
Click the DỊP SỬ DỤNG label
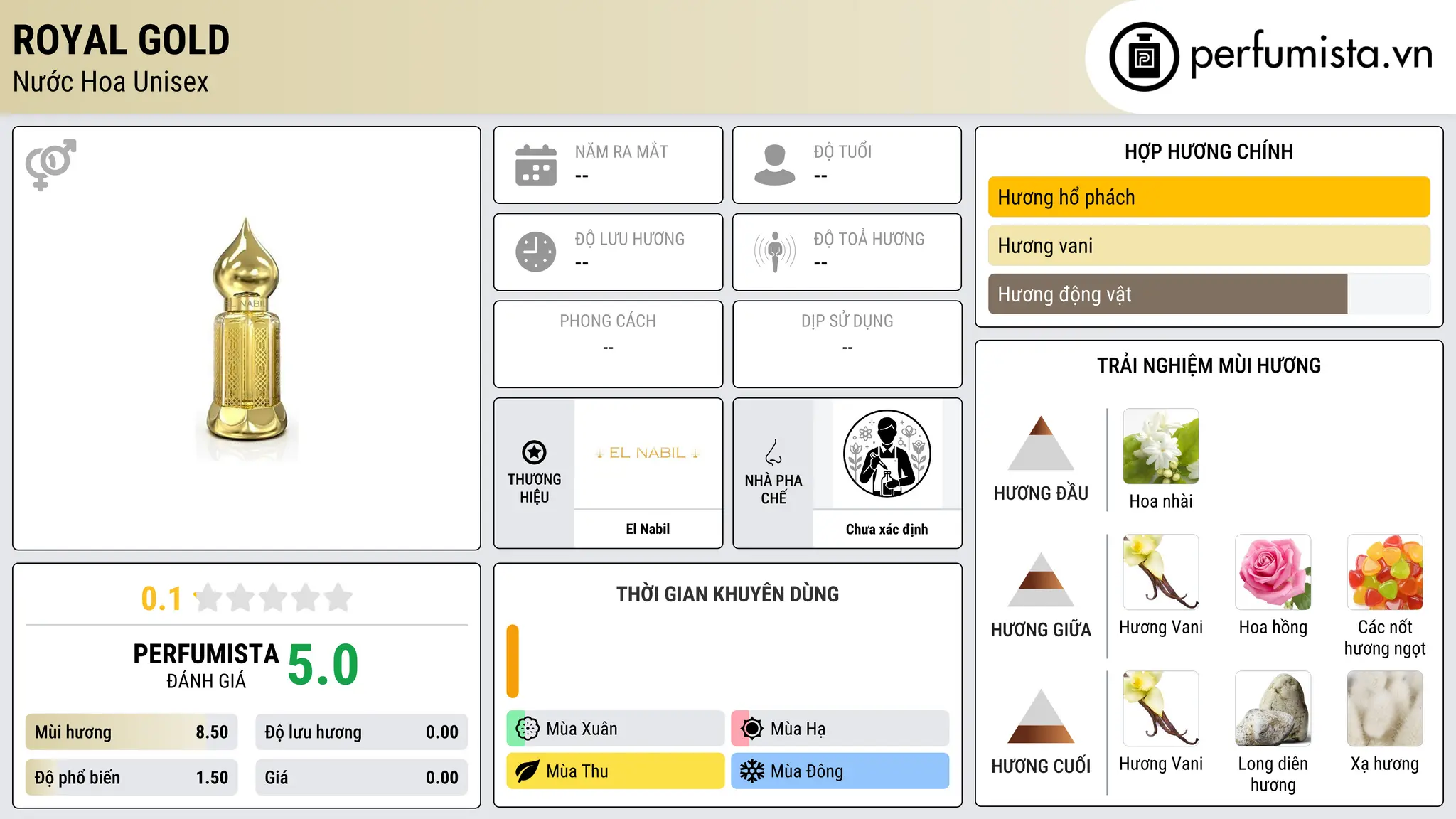(847, 321)
